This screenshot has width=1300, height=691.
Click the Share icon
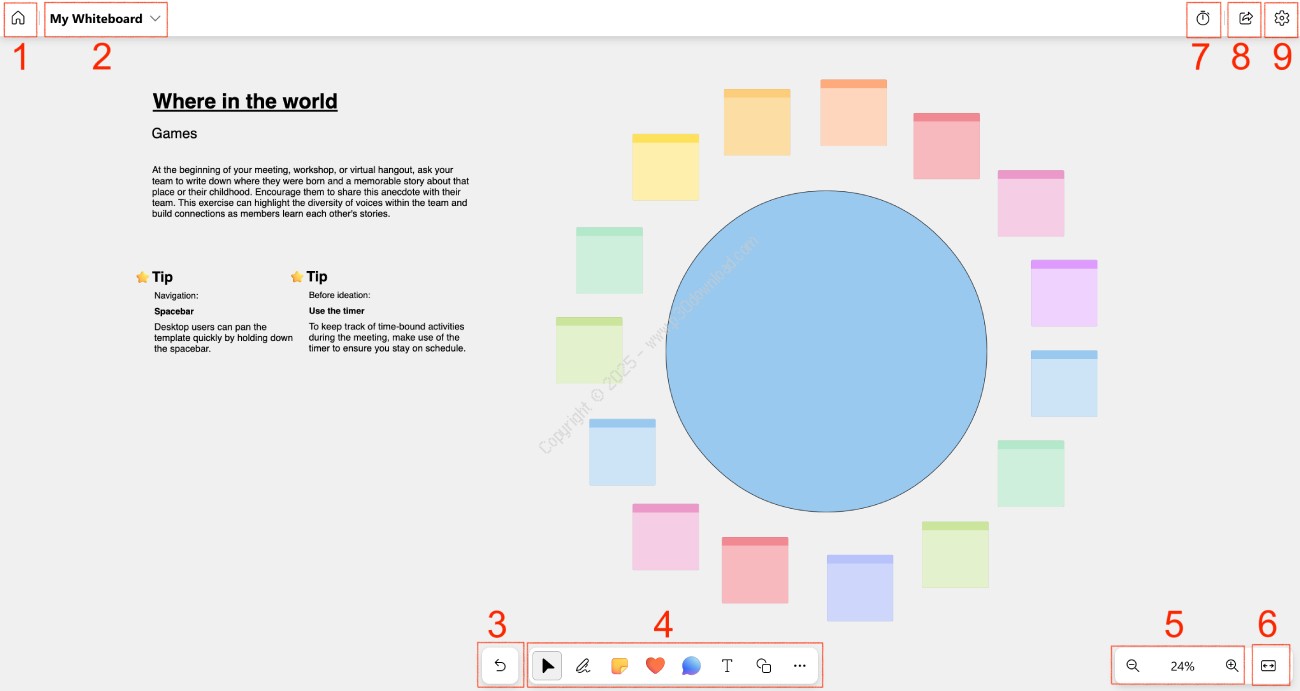1245,18
